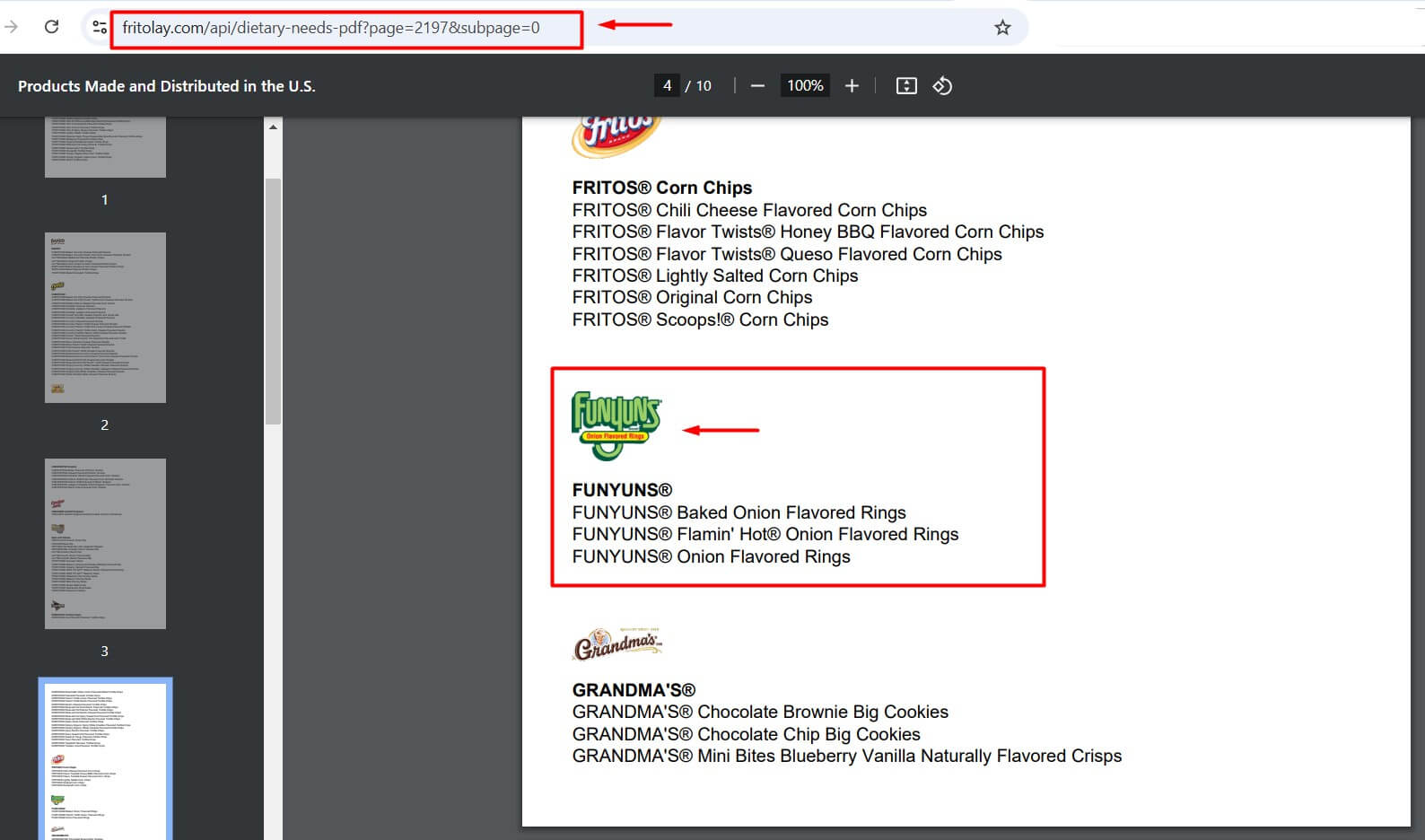Zoom in the PDF with plus button

852,85
